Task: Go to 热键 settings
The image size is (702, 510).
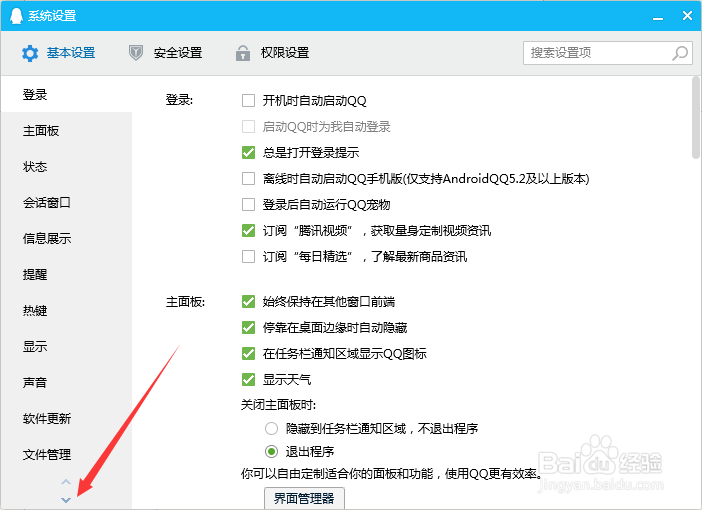Action: [66, 310]
